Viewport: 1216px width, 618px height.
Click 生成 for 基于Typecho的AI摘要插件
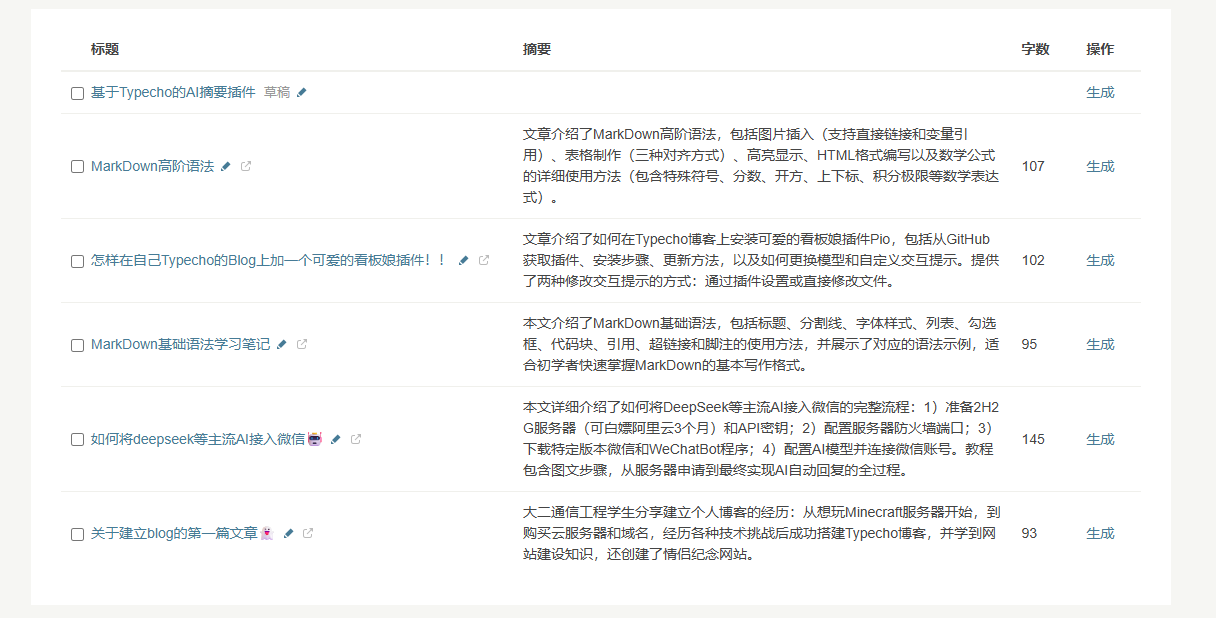click(x=1100, y=92)
